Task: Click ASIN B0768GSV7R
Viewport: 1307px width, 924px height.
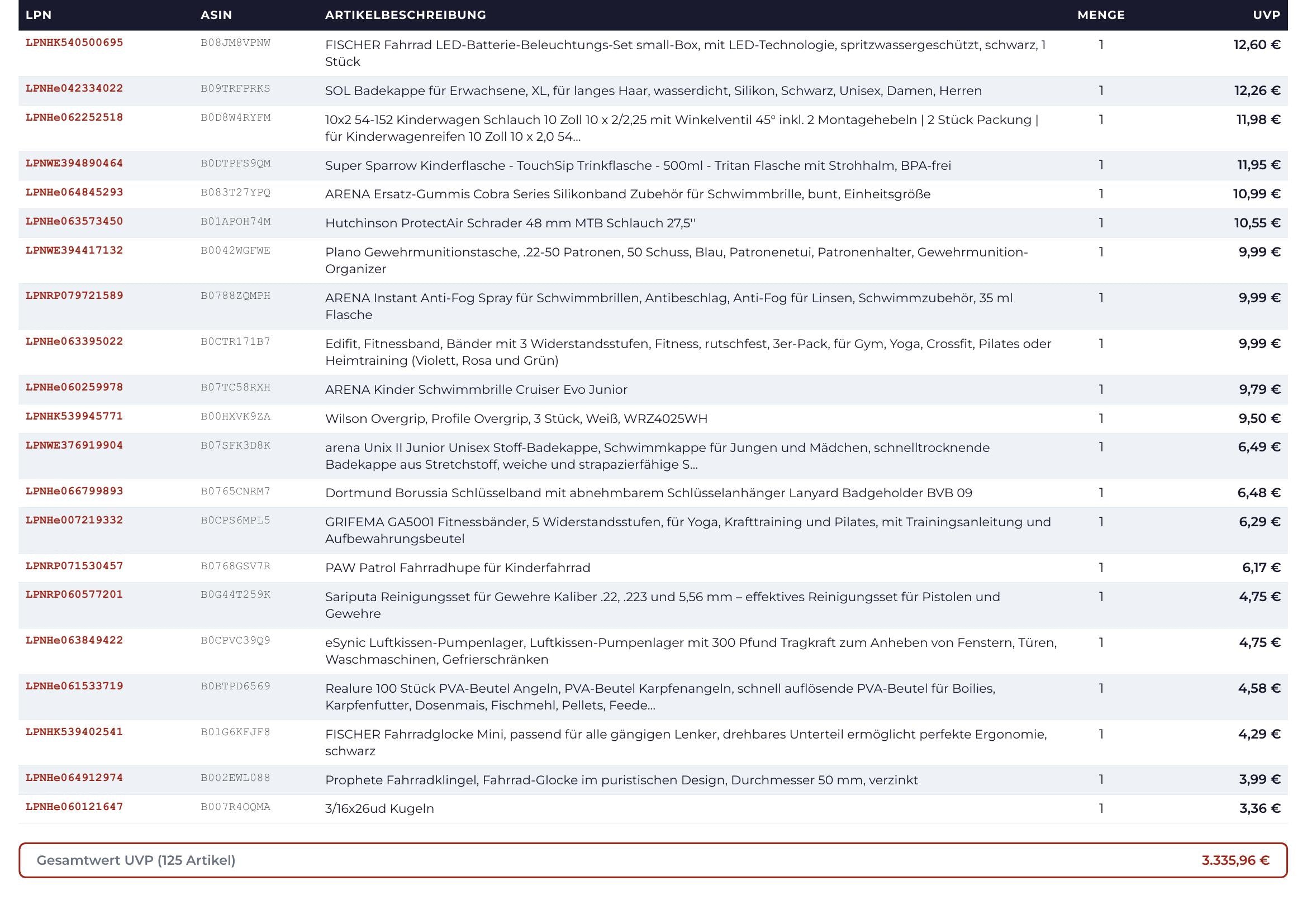Action: 236,566
